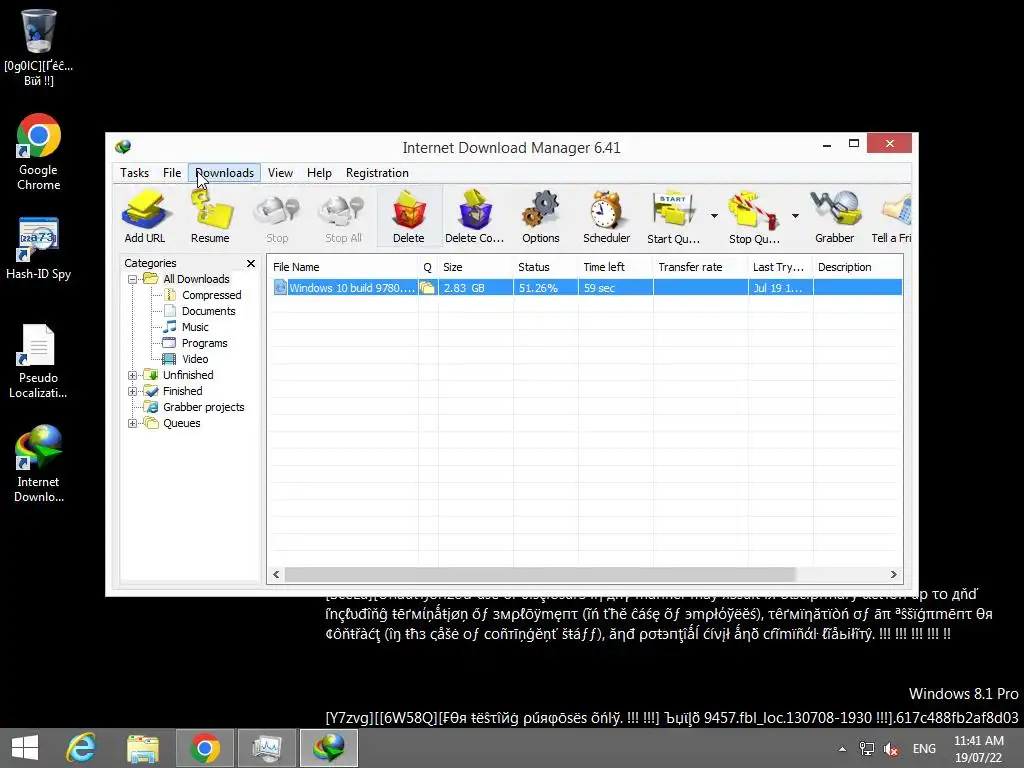Sort by Transfer rate column header

(701, 267)
